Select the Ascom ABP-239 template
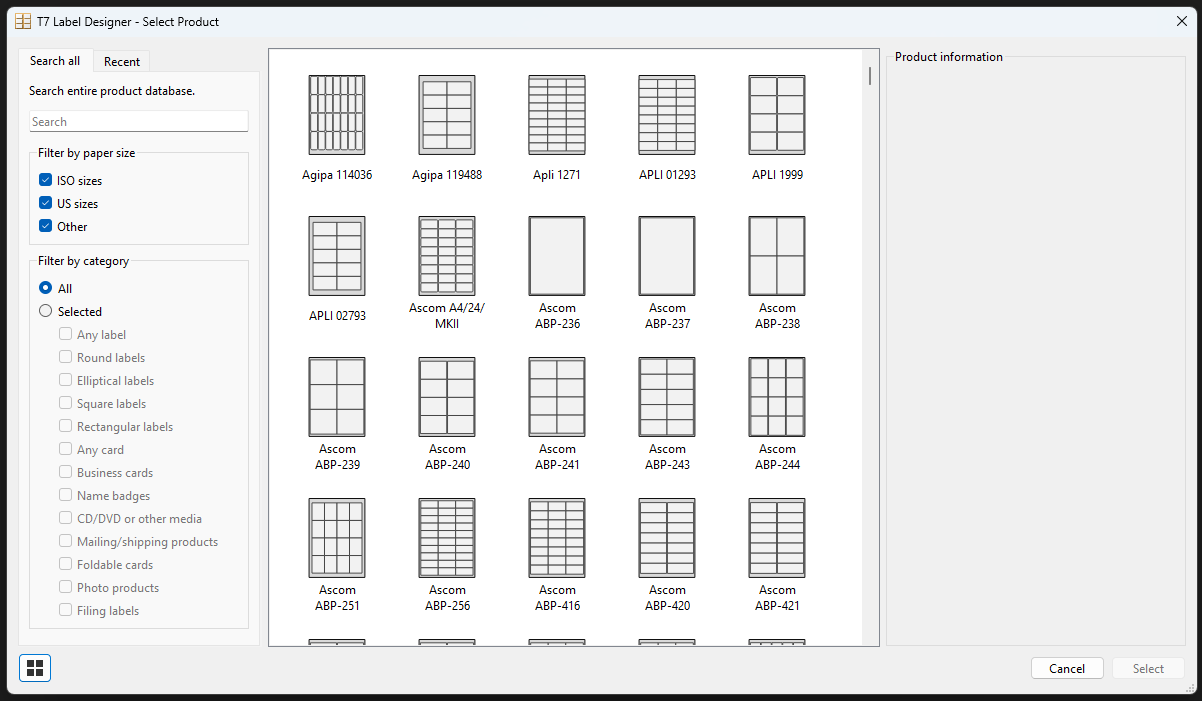The image size is (1202, 701). click(x=337, y=397)
